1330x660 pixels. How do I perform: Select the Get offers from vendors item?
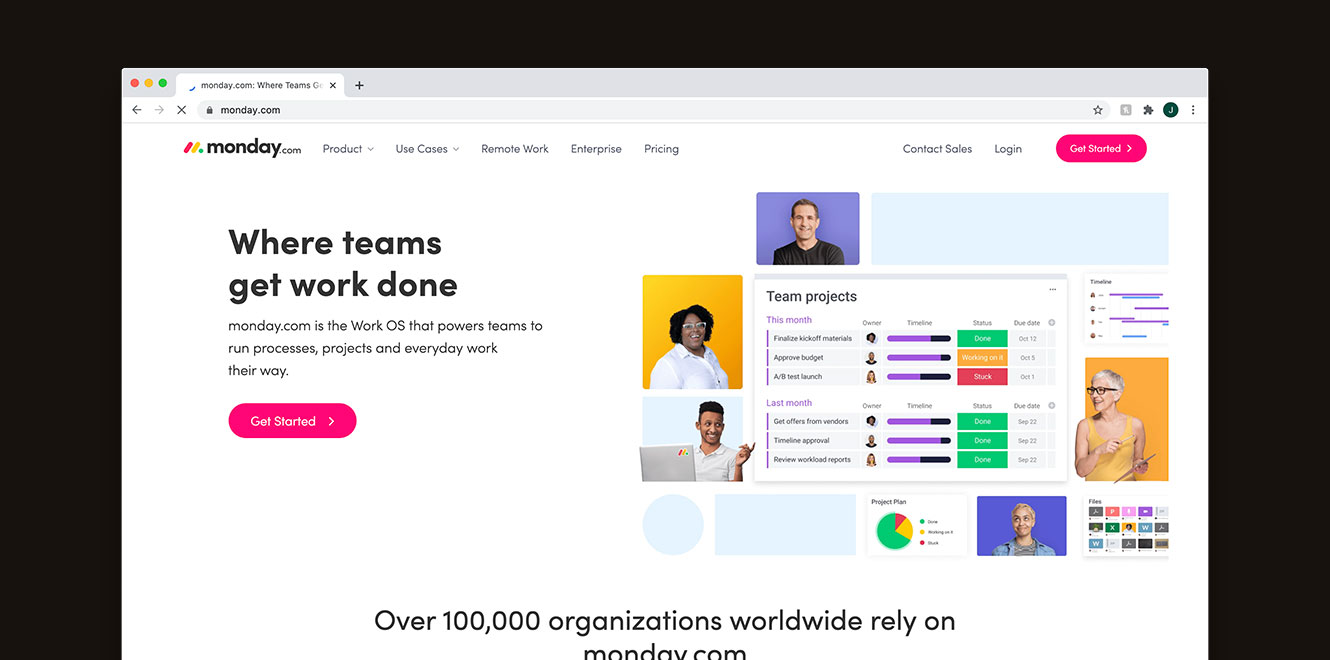[x=813, y=421]
